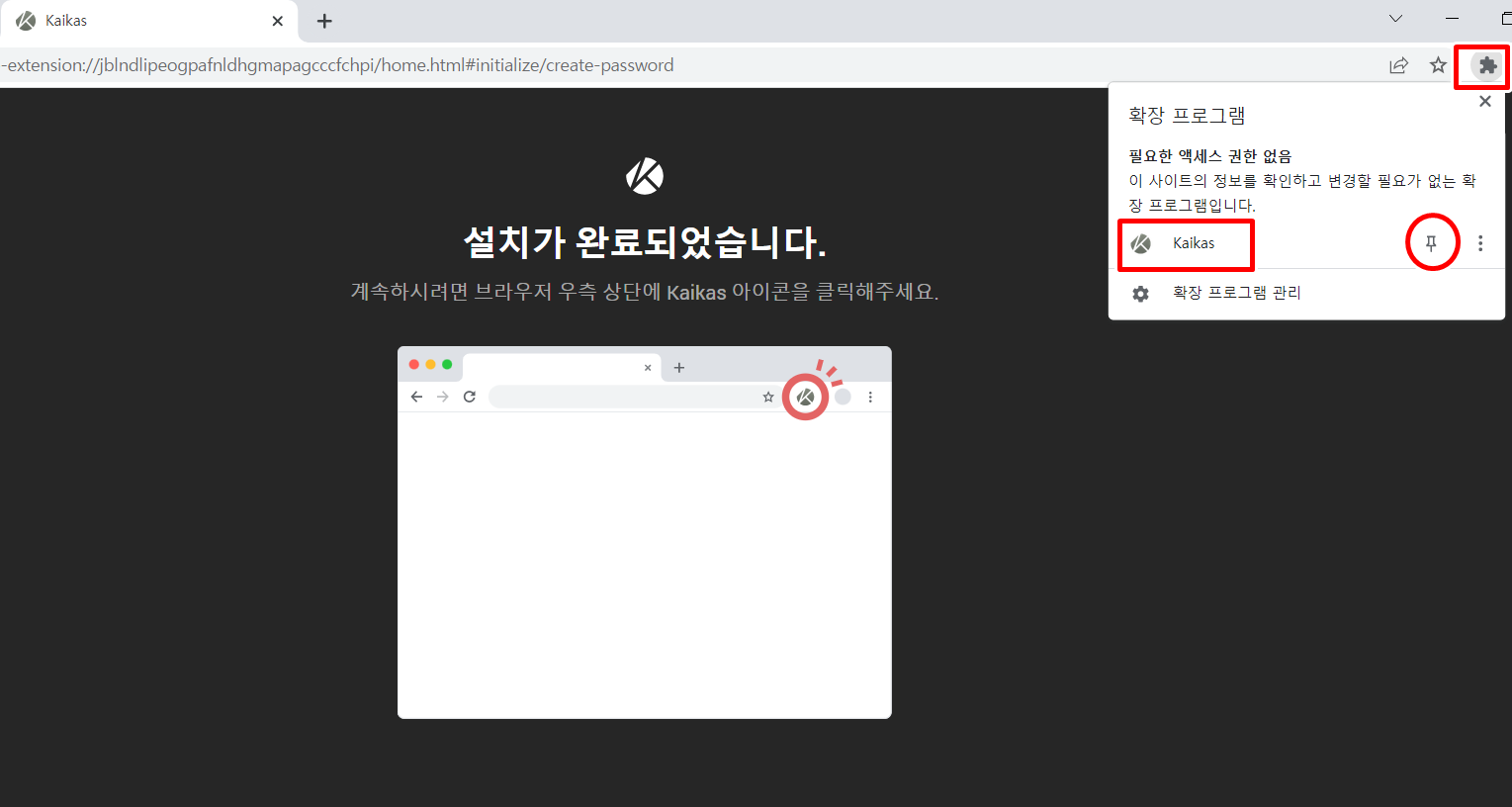Open the Extensions puzzle icon in toolbar
Viewport: 1512px width, 807px height.
coord(1486,65)
